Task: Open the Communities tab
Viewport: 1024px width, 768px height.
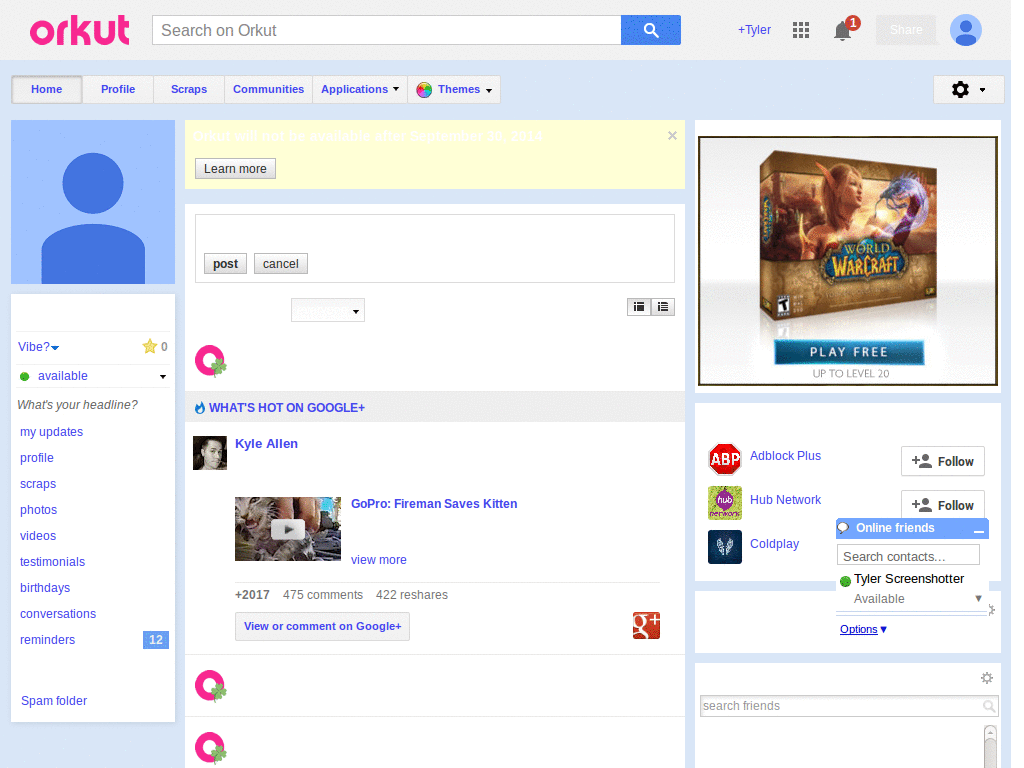Action: [x=268, y=89]
